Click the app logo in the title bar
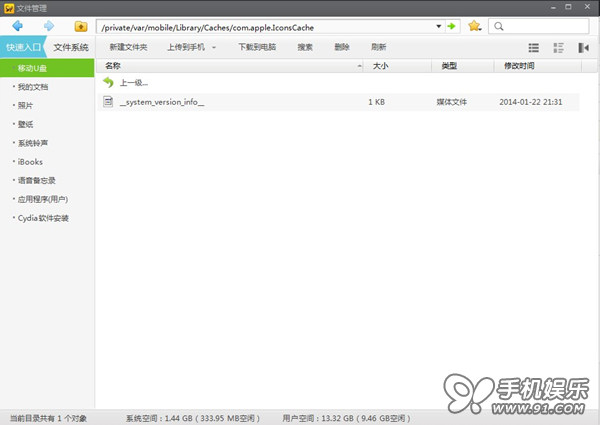The width and height of the screenshot is (600, 425). [x=9, y=8]
